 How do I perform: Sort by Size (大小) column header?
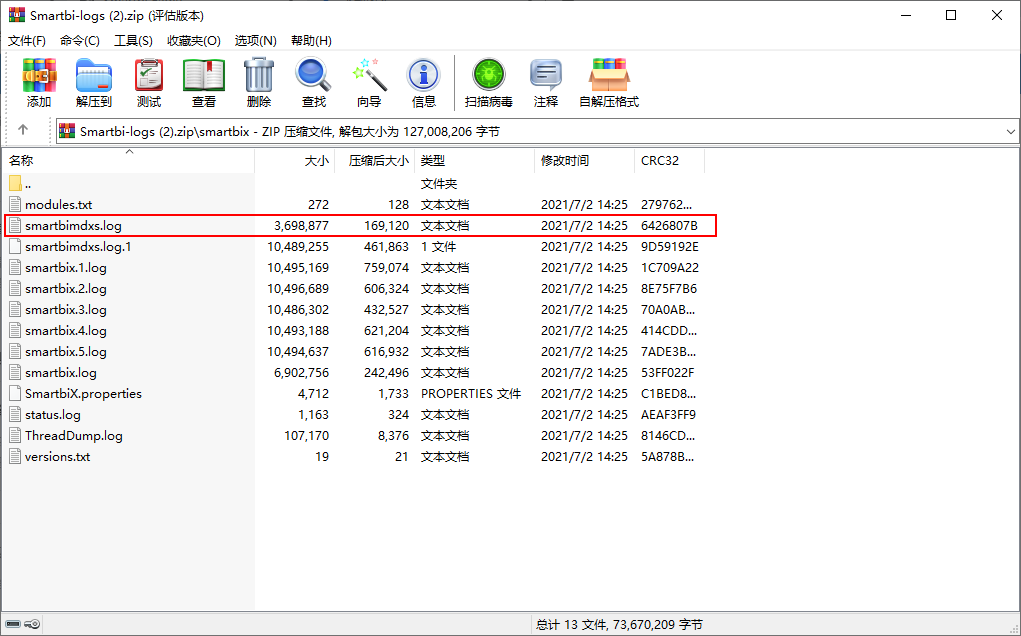[294, 160]
